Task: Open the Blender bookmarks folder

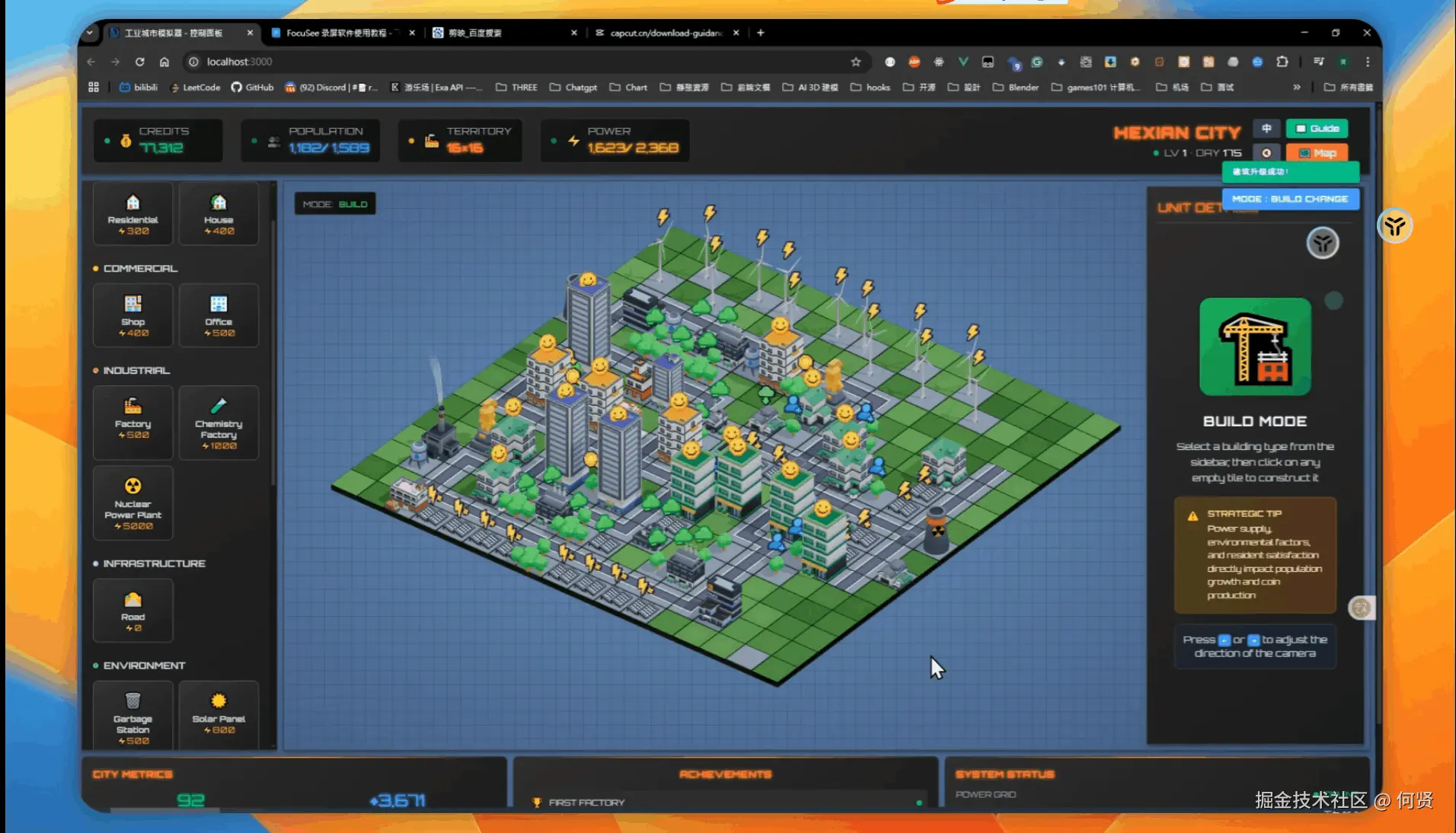Action: [1016, 88]
